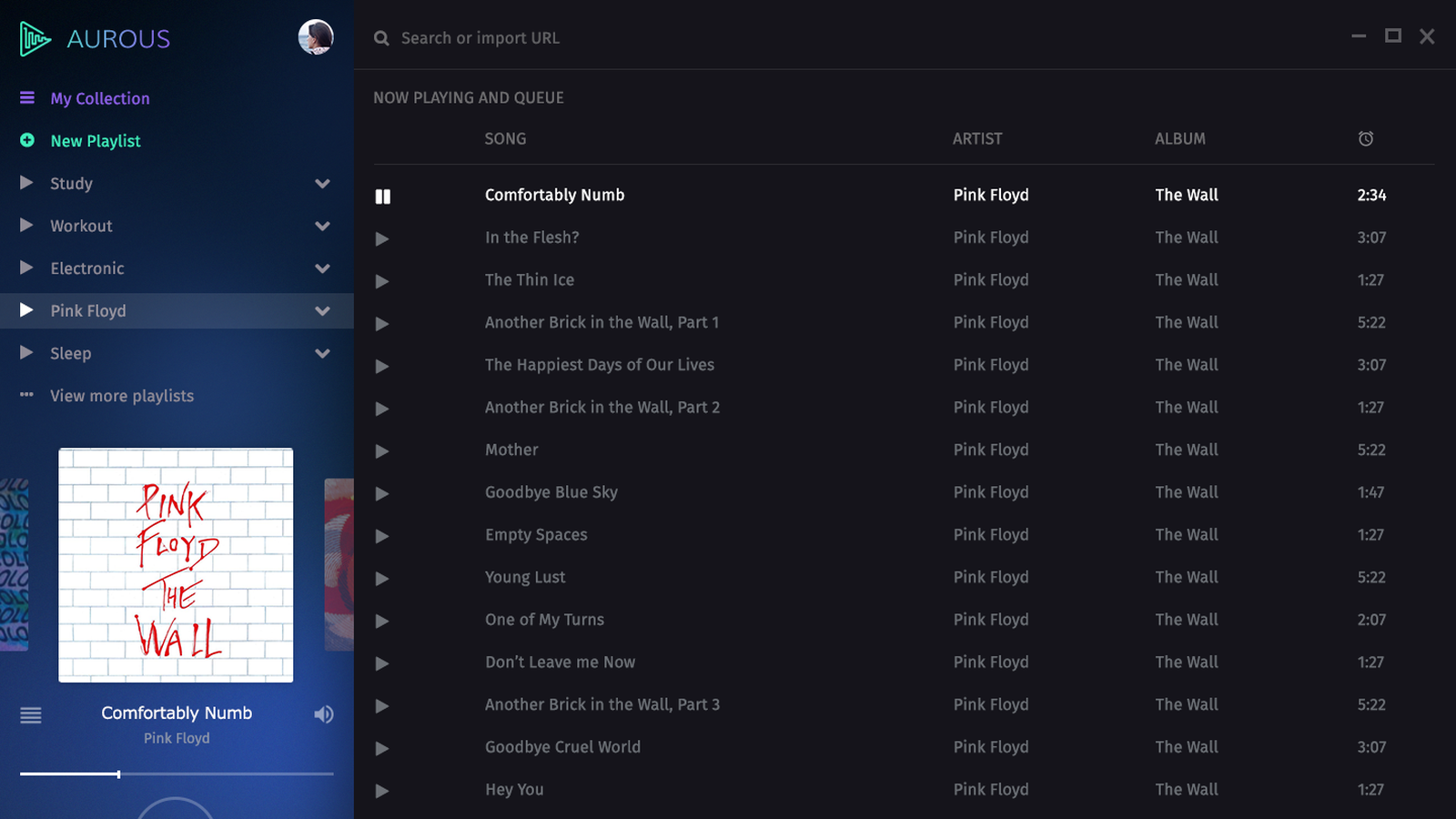The image size is (1456, 819).
Task: Play Another Brick in the Wall, Part 1
Action: click(x=382, y=324)
